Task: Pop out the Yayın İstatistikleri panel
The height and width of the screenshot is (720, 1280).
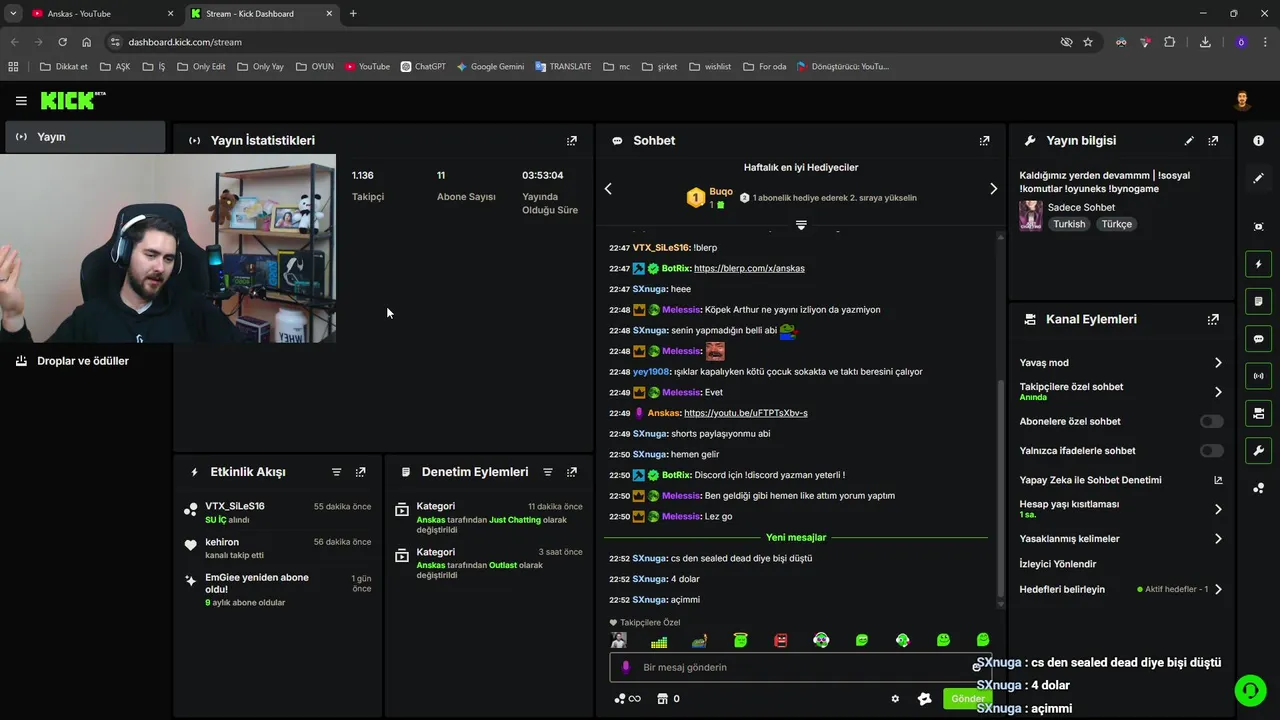Action: pyautogui.click(x=572, y=141)
